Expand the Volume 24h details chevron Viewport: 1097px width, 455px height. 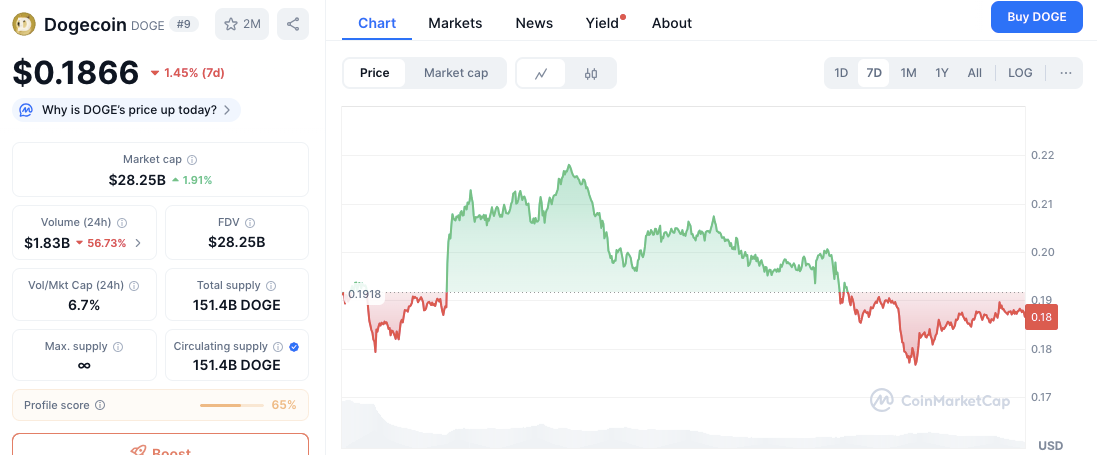click(x=138, y=243)
